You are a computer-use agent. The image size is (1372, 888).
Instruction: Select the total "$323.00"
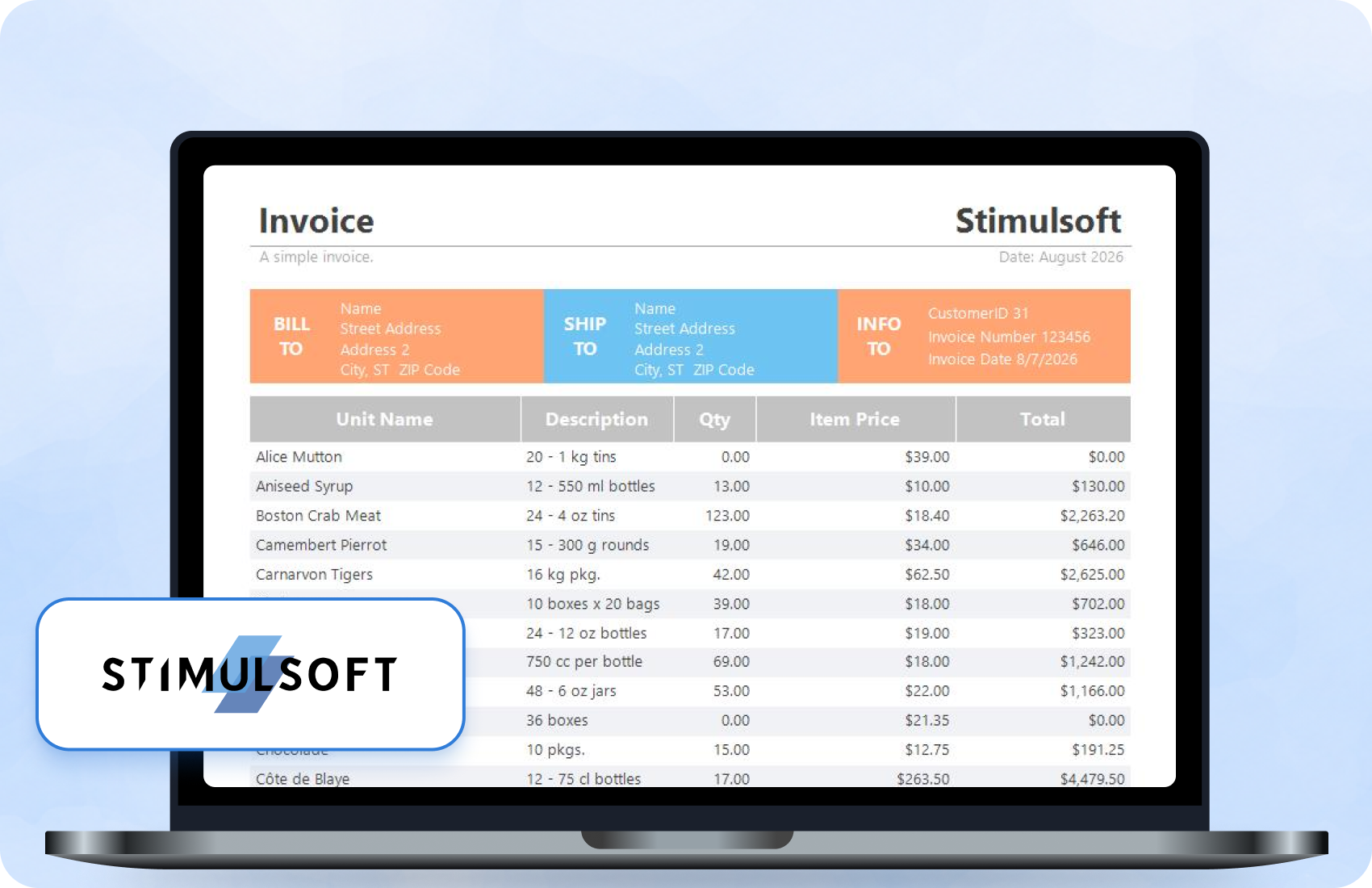point(1098,633)
